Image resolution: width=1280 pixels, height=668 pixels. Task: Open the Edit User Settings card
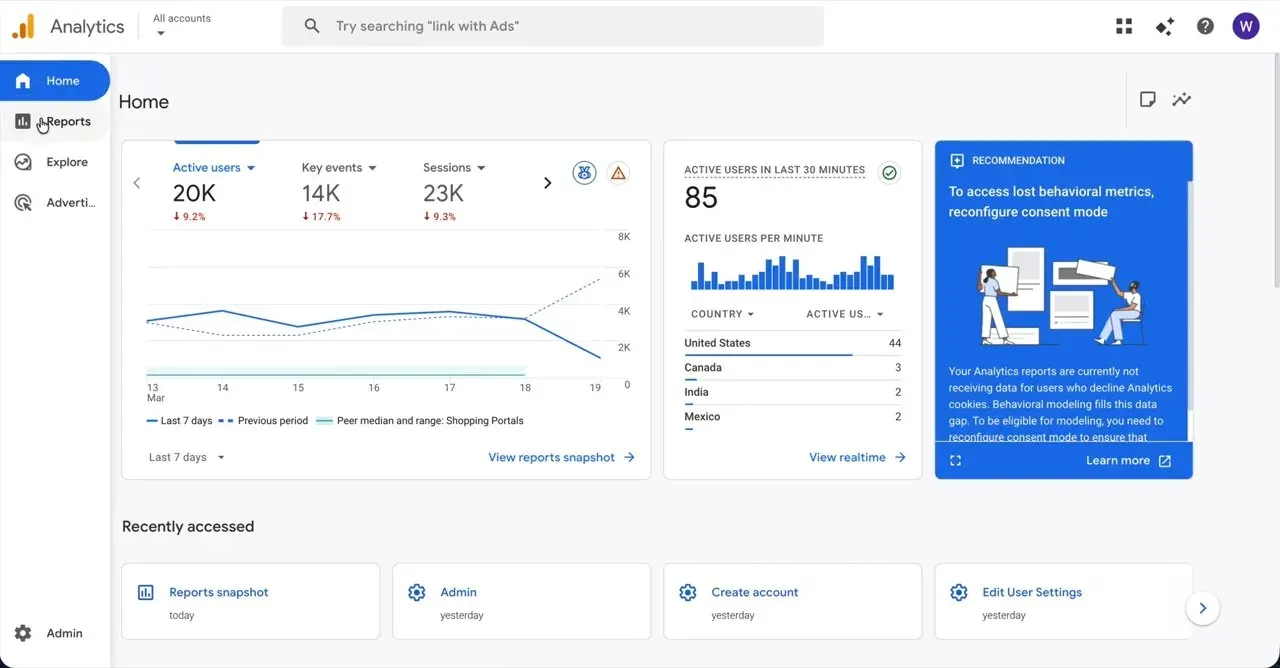[x=1064, y=601]
